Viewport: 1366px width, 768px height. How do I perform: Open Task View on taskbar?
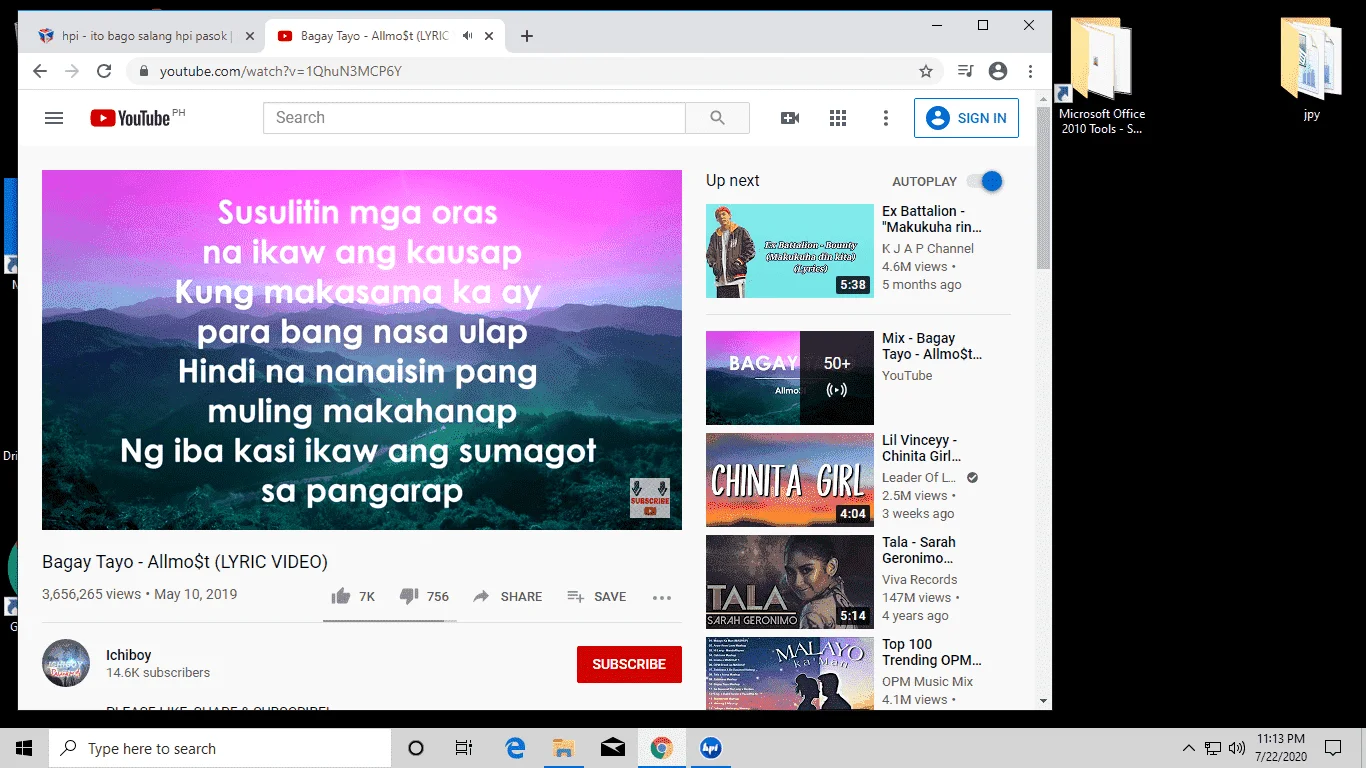(464, 748)
